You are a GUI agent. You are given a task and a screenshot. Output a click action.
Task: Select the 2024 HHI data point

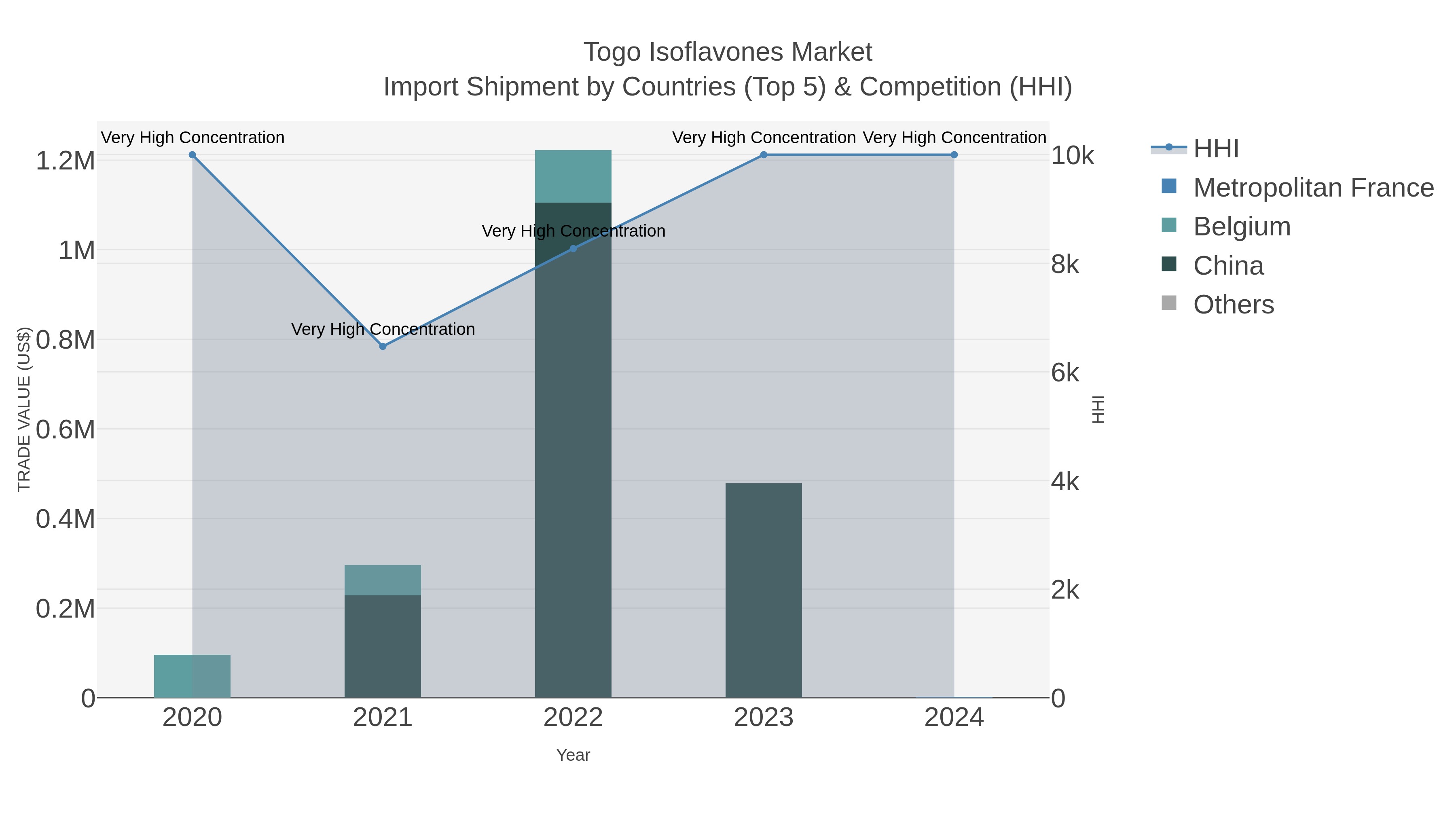click(954, 155)
